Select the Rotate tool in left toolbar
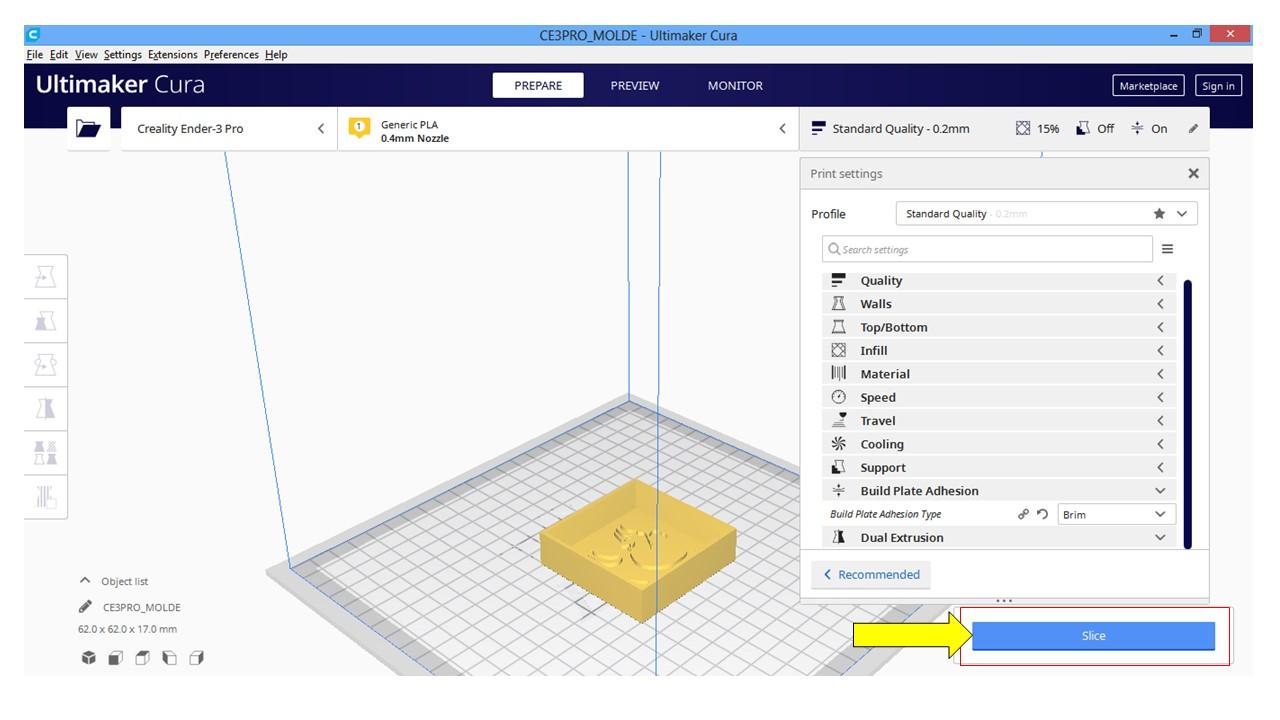This screenshot has width=1280, height=720. coord(46,364)
